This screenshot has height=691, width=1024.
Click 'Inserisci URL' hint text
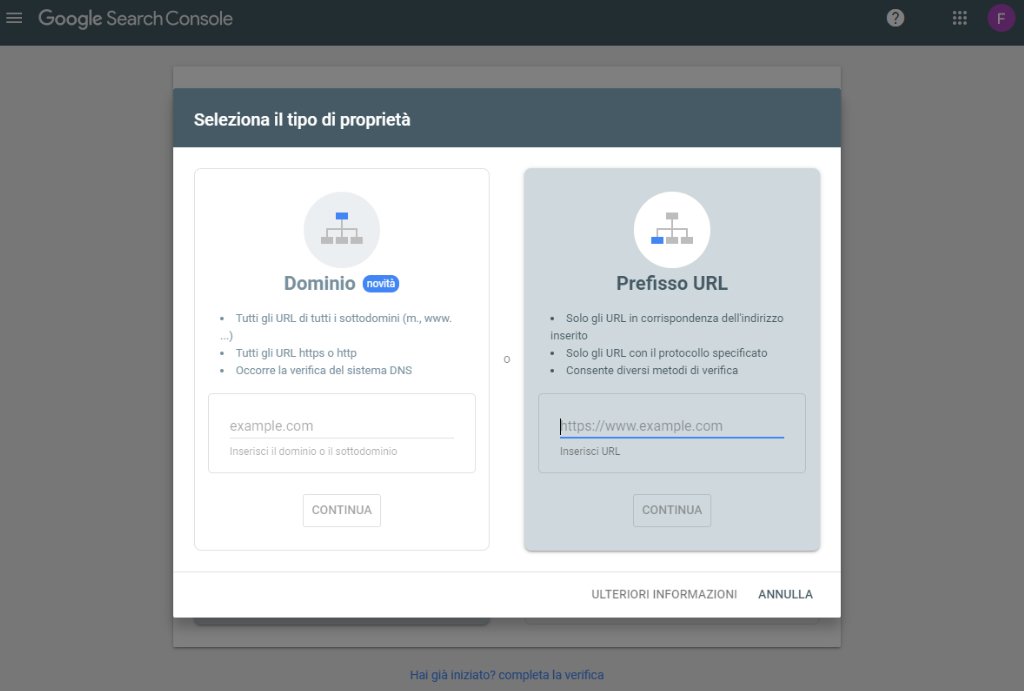tap(590, 451)
